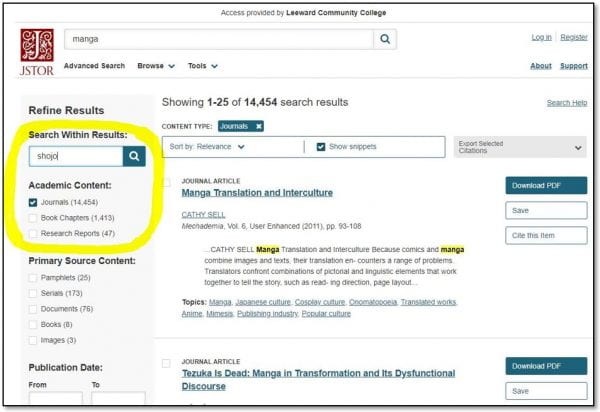Check the Books (8) checkbox
600x412 pixels.
click(33, 325)
